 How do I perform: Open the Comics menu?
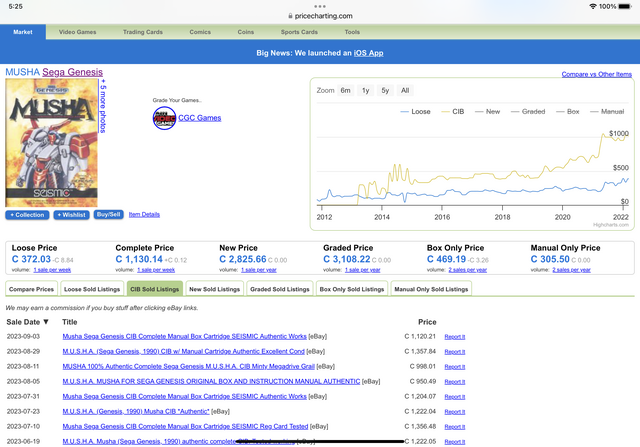(200, 32)
